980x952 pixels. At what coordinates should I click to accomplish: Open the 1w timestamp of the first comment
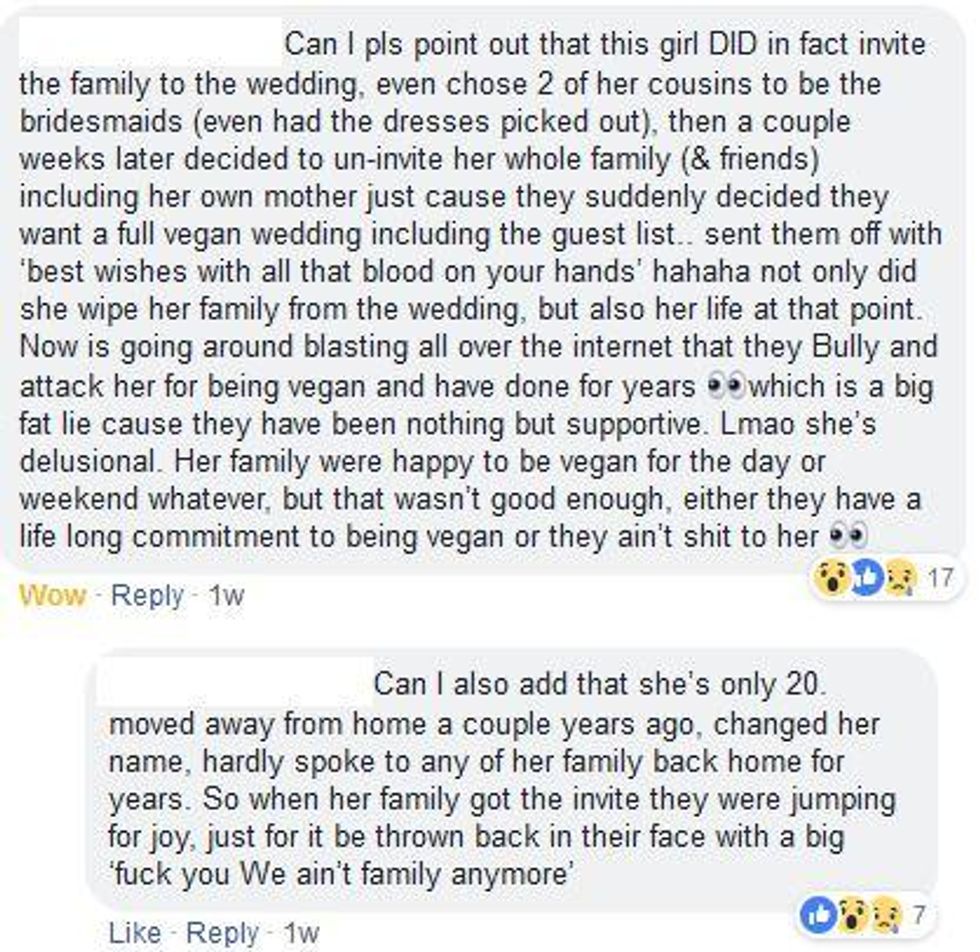(x=226, y=596)
